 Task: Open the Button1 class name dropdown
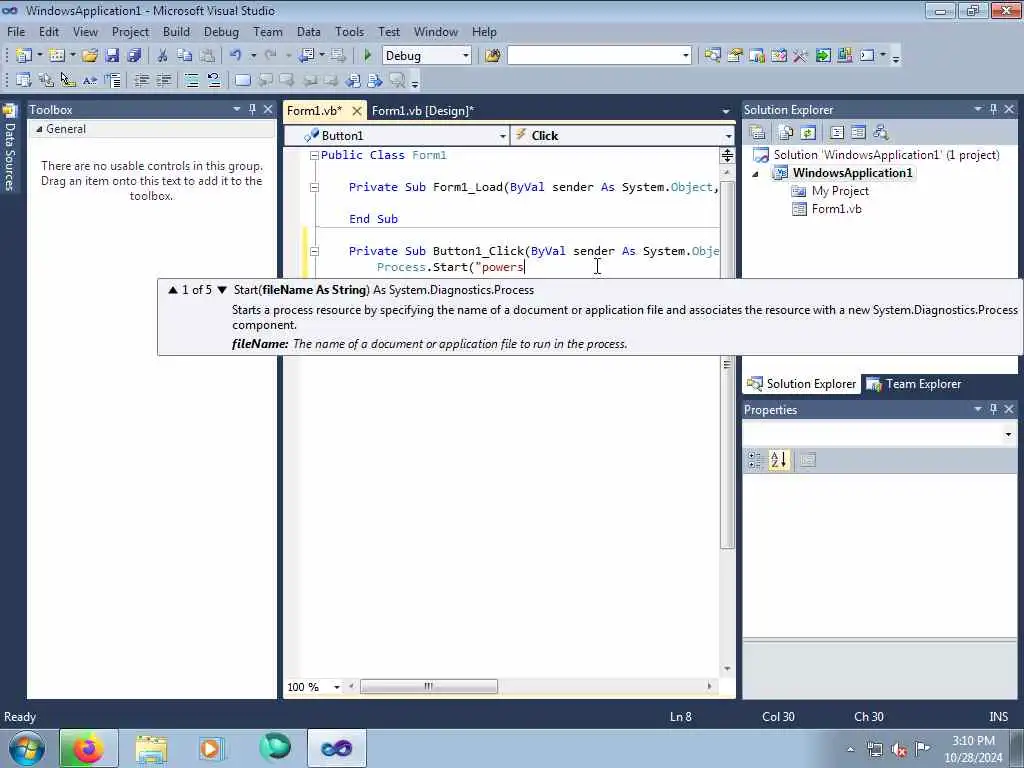tap(502, 136)
